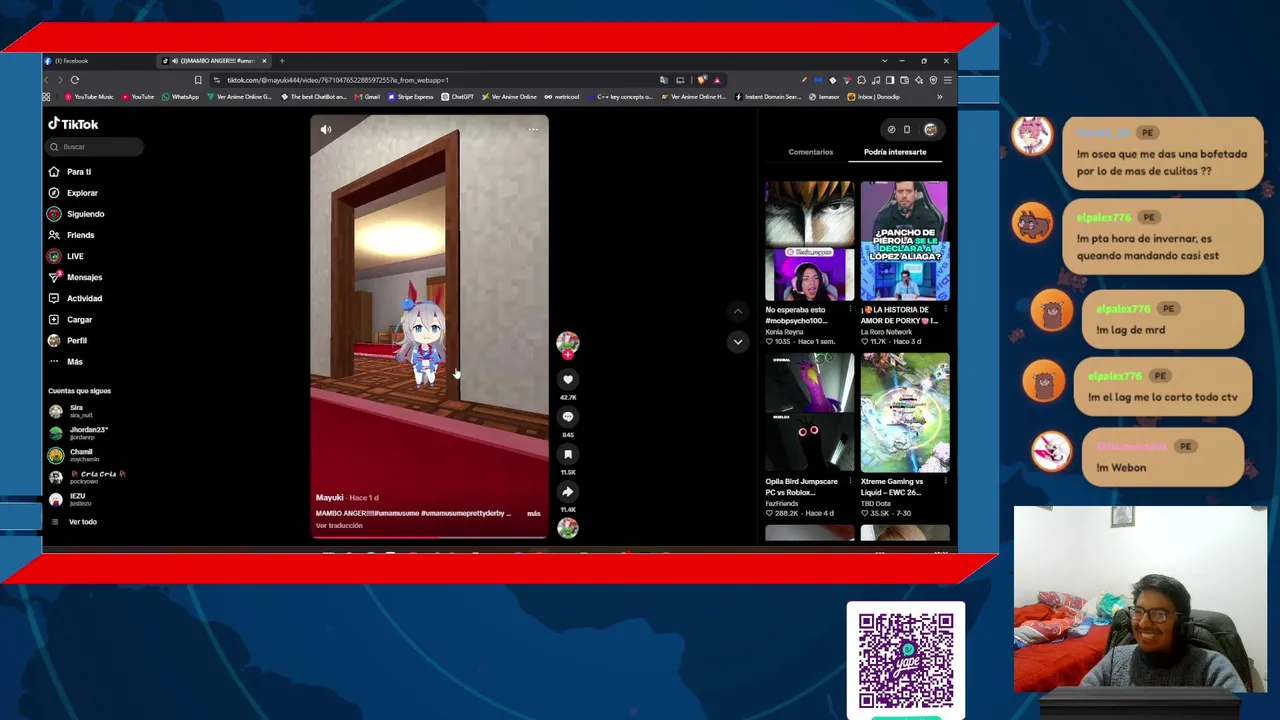Like the video with heart icon
The image size is (1280, 720).
tap(568, 379)
